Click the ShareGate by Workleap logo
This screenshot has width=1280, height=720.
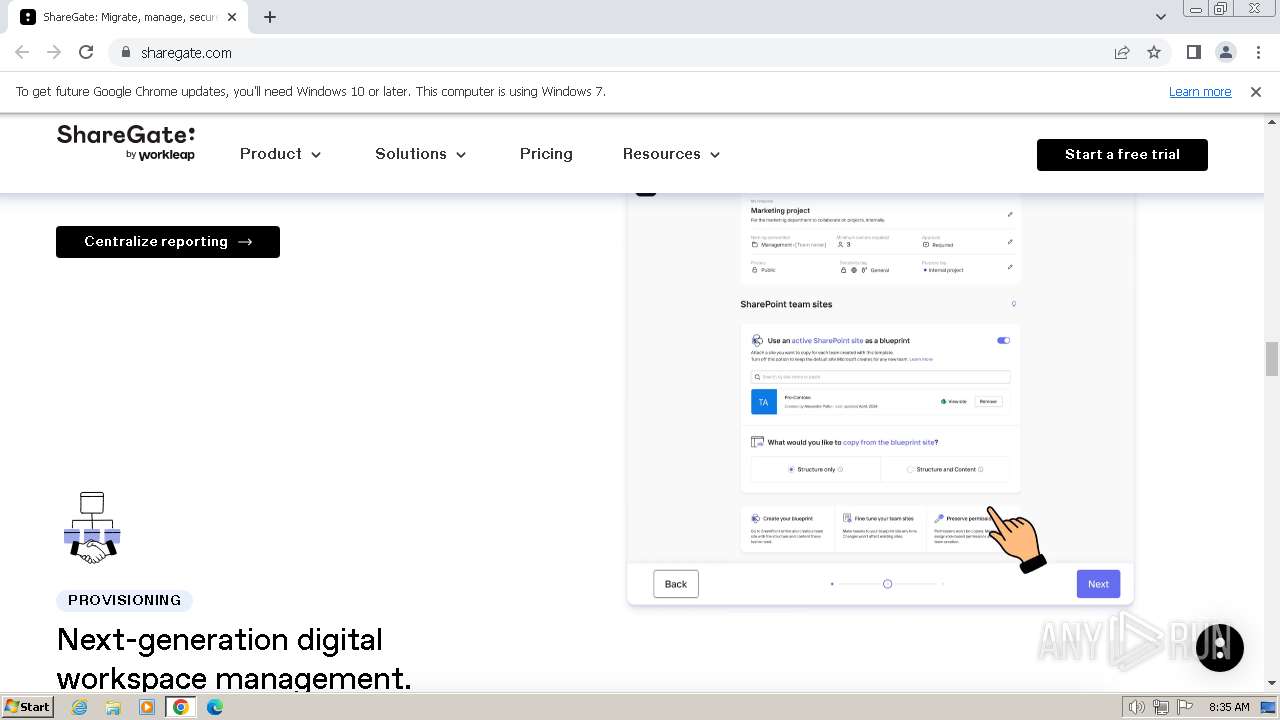pyautogui.click(x=126, y=142)
